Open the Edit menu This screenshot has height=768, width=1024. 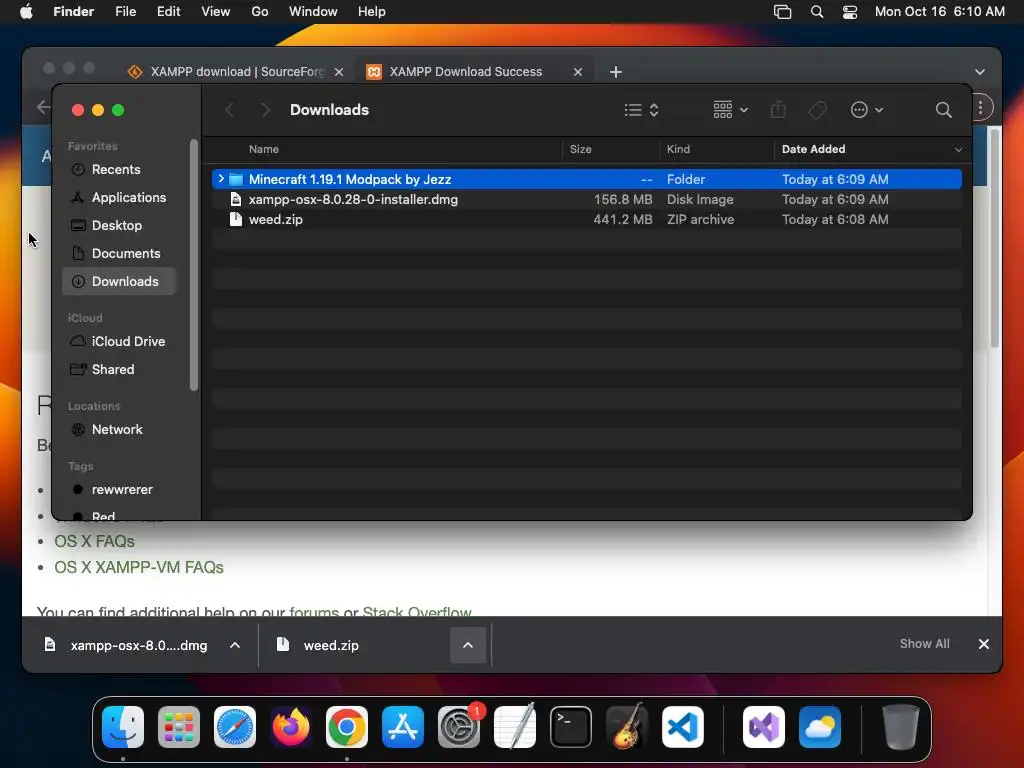[x=168, y=12]
